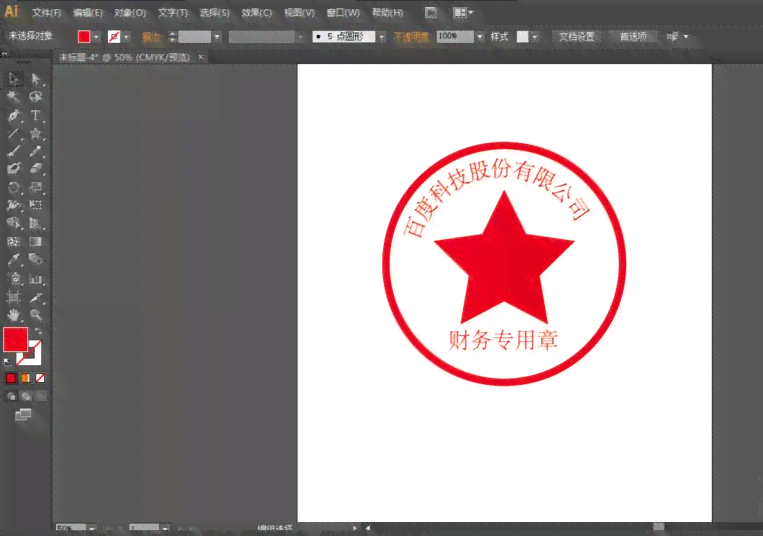The image size is (763, 536).
Task: Select the Pencil tool
Action: click(36, 151)
